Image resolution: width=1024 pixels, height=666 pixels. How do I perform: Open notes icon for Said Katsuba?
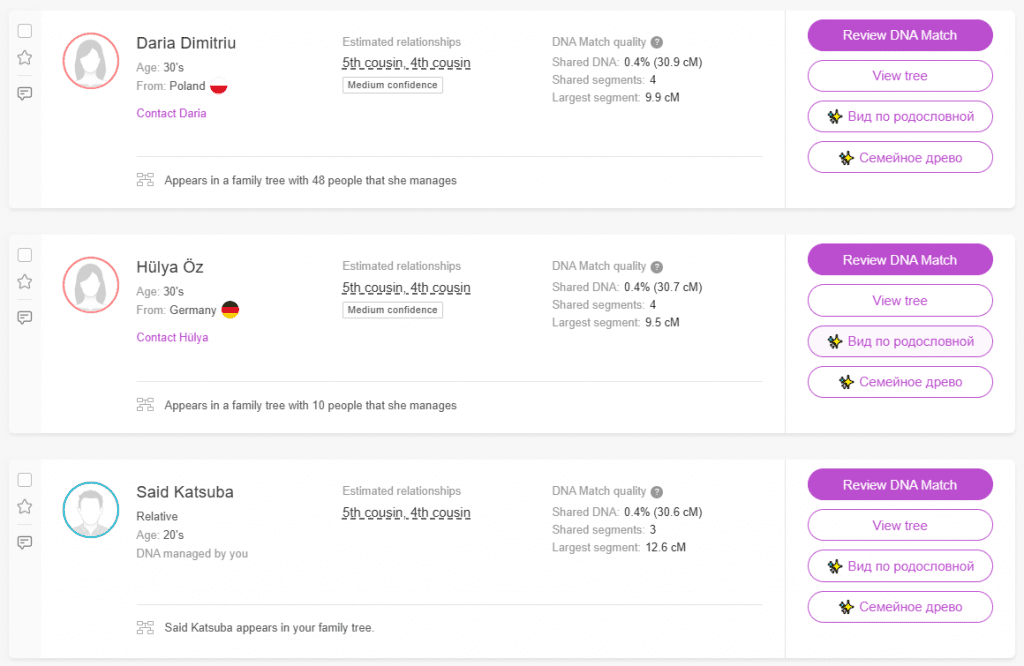point(25,543)
